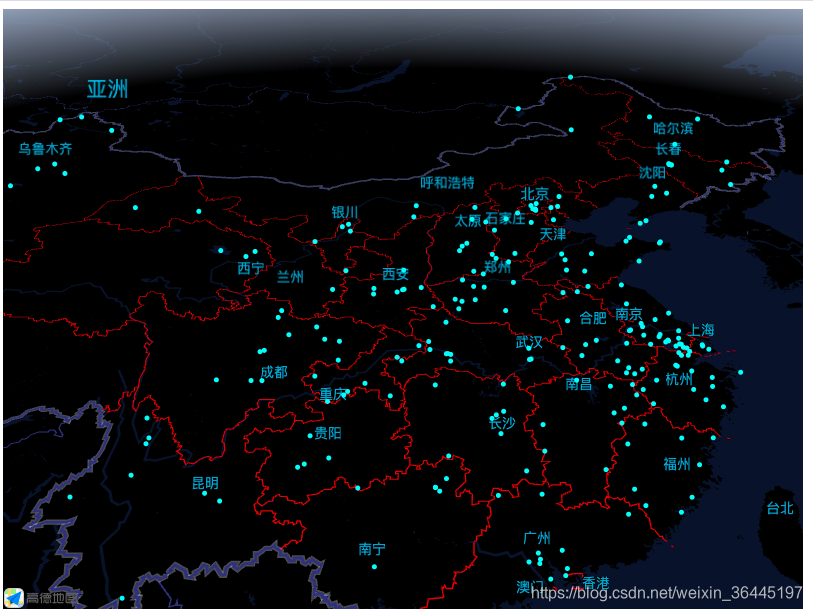Select the 郑州 city label
Viewport: 813px width, 612px height.
pyautogui.click(x=498, y=267)
